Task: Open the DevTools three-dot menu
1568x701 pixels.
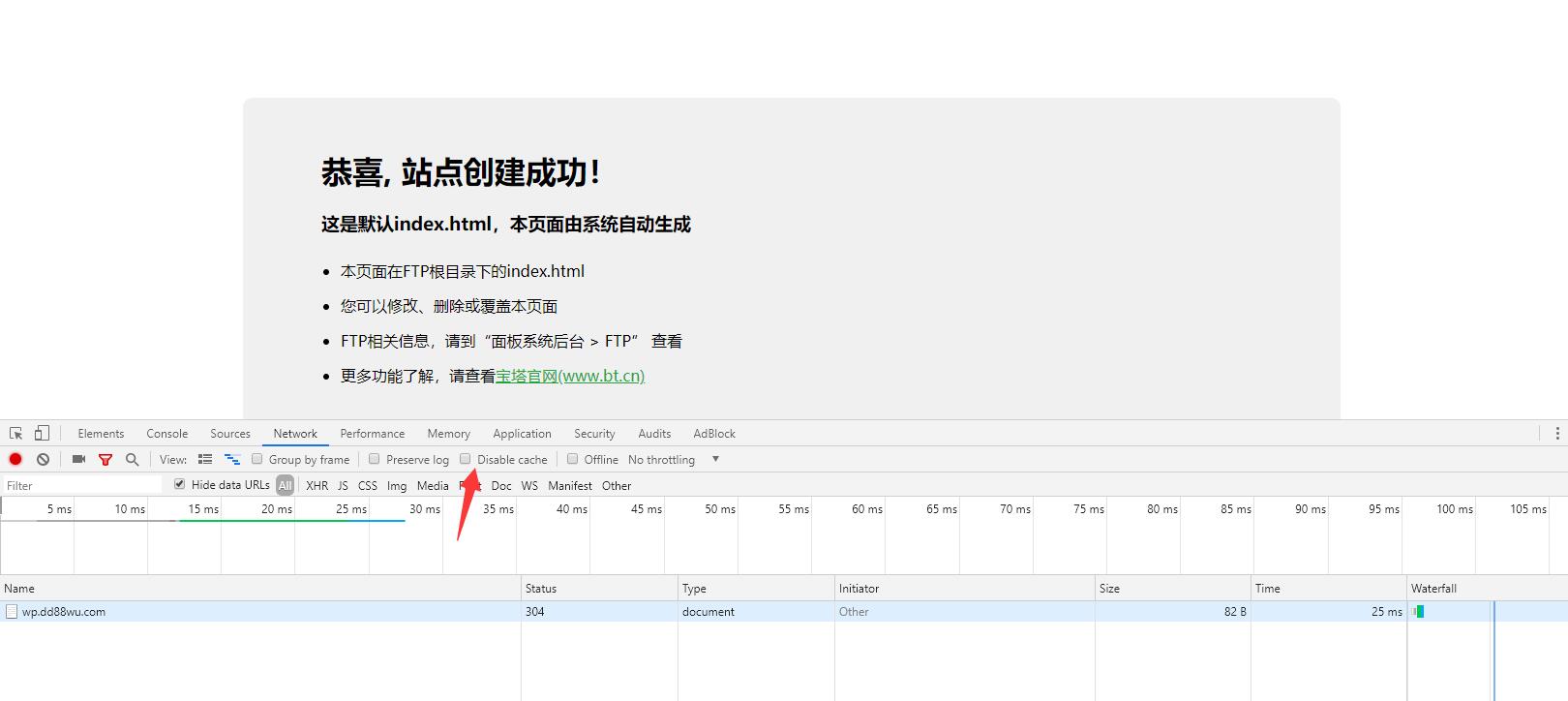Action: (1556, 434)
